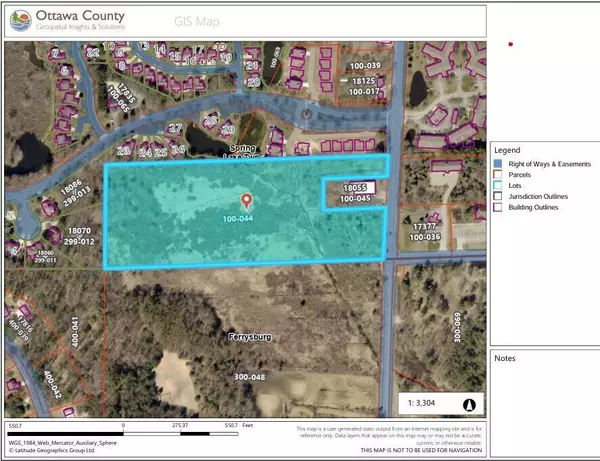Click the Lots legend swatch
The image size is (600, 461).
498,185
